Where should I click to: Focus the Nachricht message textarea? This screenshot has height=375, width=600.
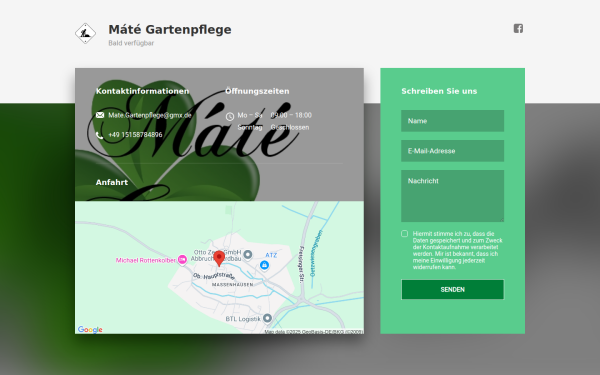[x=453, y=196]
